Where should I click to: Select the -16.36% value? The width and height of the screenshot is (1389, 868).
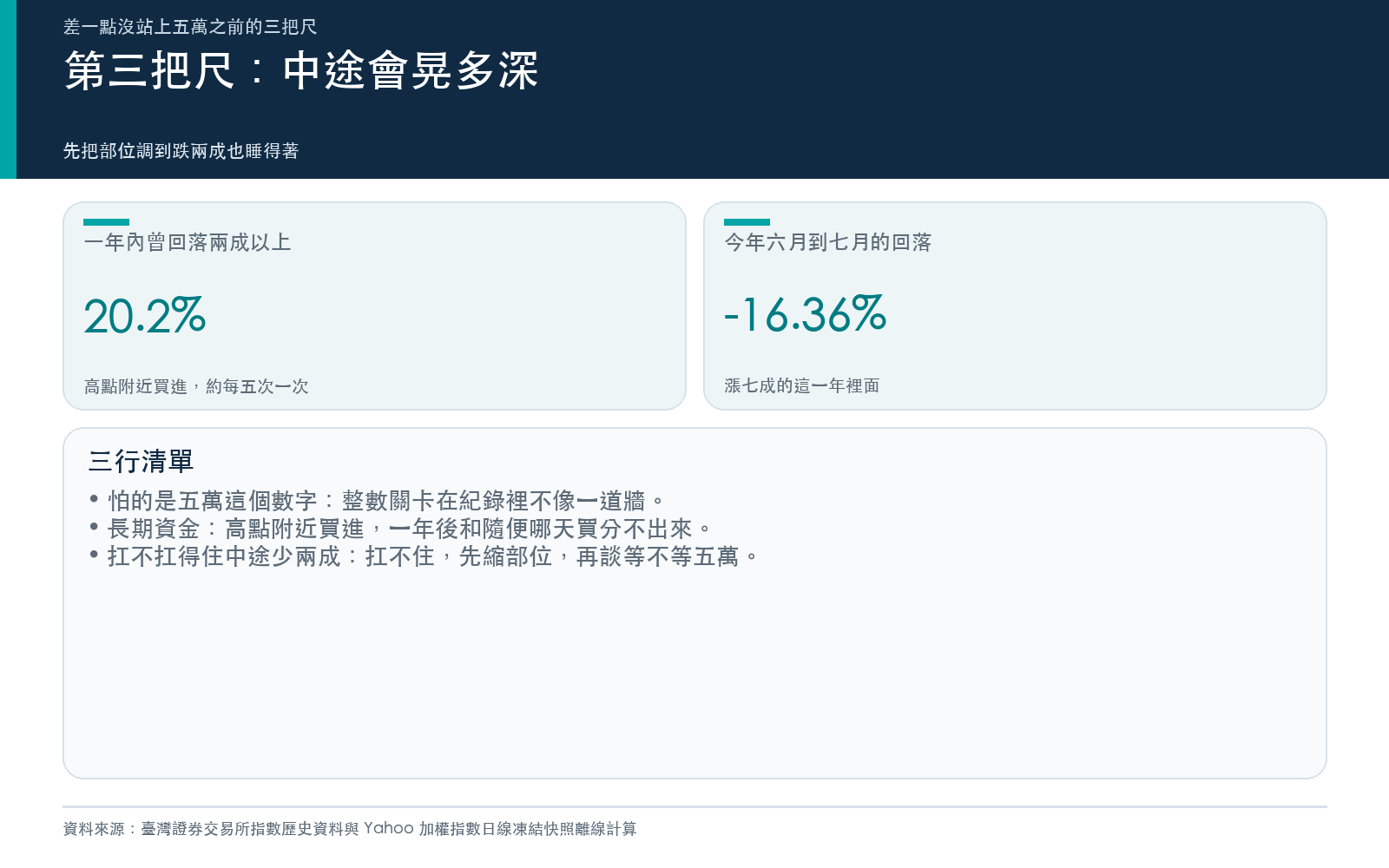[x=806, y=314]
